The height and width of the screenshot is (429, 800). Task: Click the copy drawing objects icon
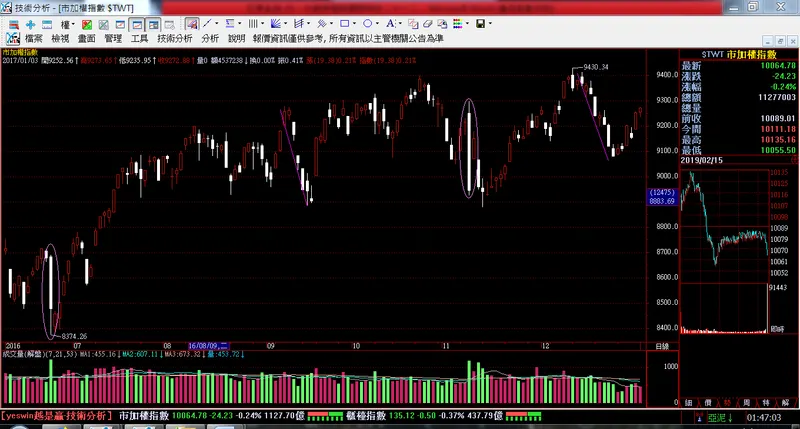413,24
